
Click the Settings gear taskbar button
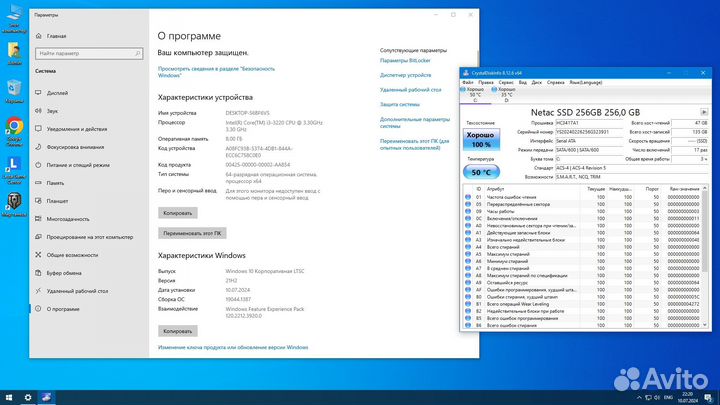click(x=28, y=398)
